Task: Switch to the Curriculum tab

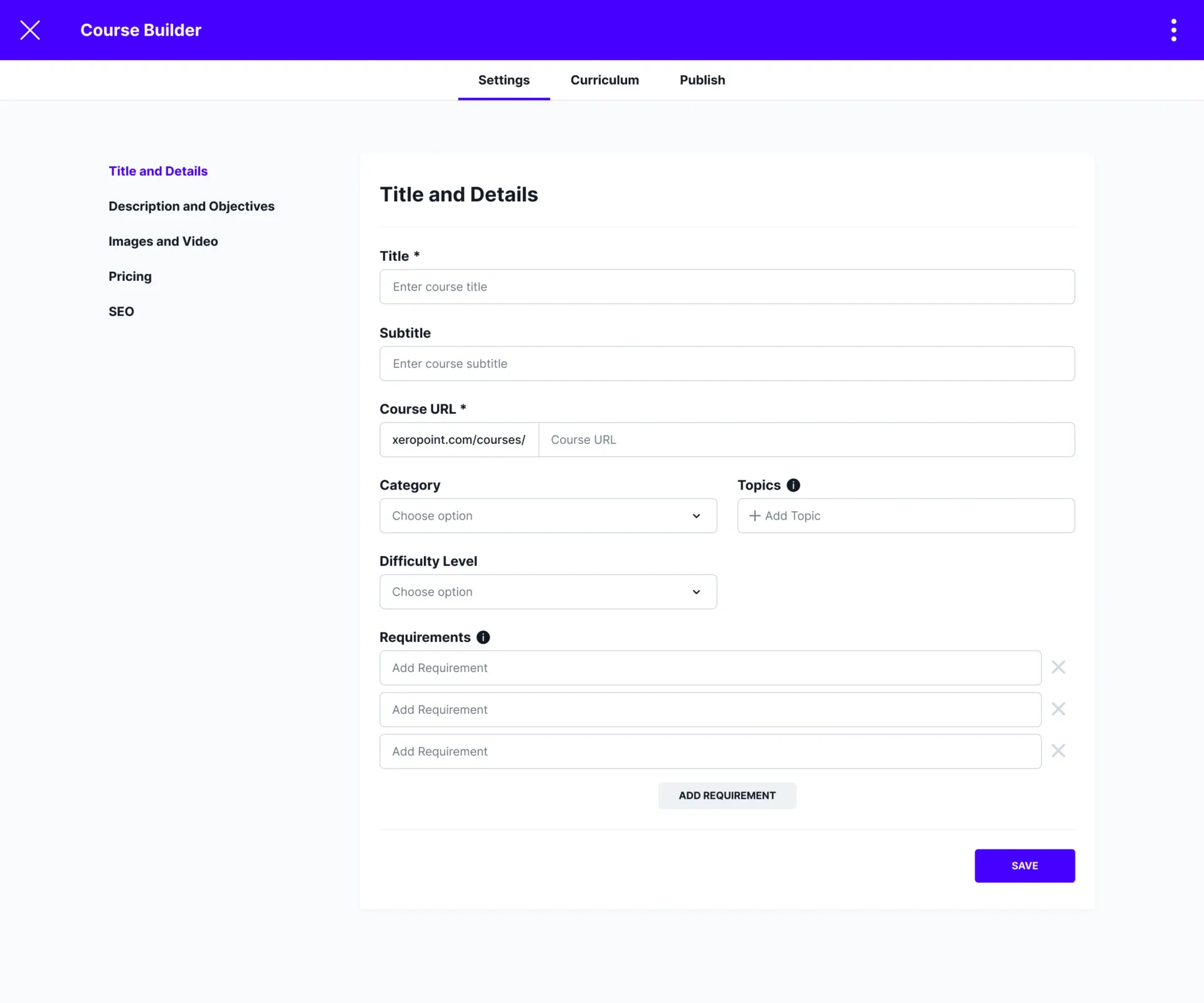Action: [605, 80]
